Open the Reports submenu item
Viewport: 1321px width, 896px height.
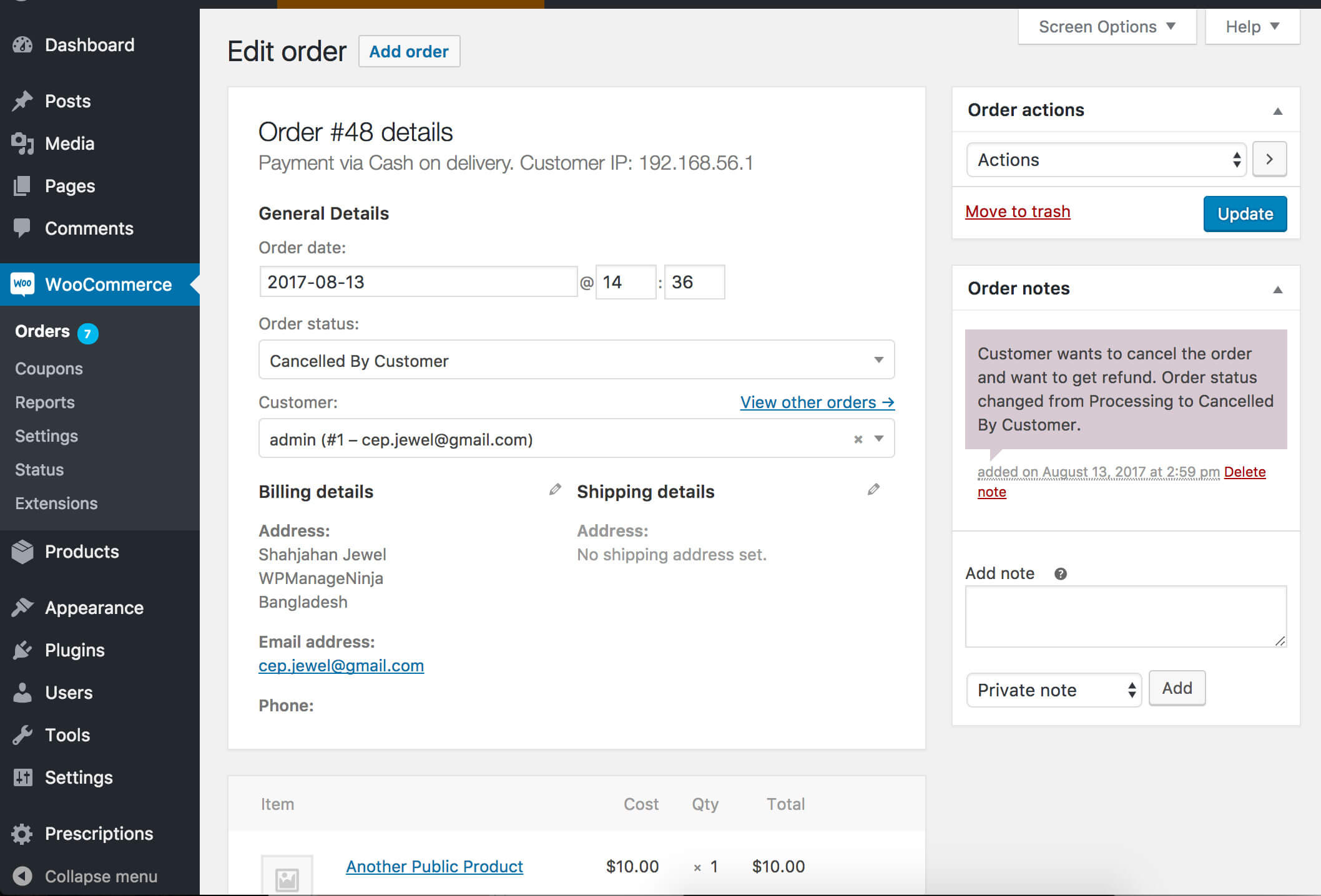(x=45, y=402)
